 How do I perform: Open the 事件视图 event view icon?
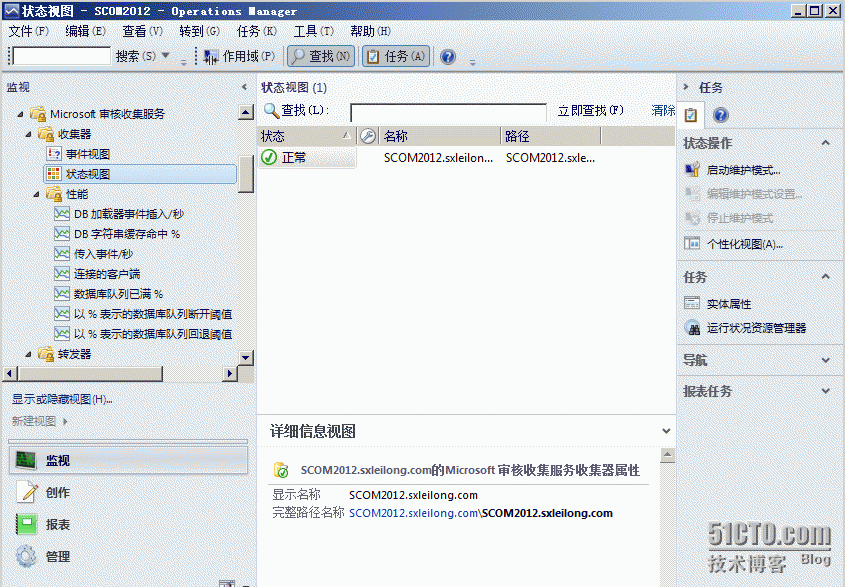pyautogui.click(x=54, y=154)
